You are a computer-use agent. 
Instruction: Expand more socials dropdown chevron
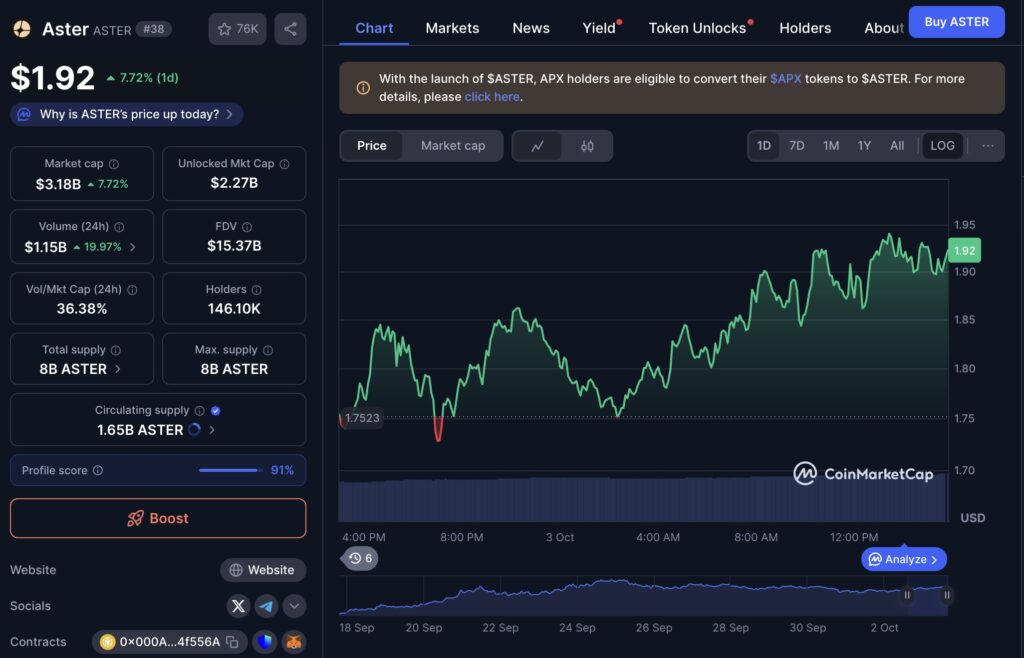(x=294, y=606)
